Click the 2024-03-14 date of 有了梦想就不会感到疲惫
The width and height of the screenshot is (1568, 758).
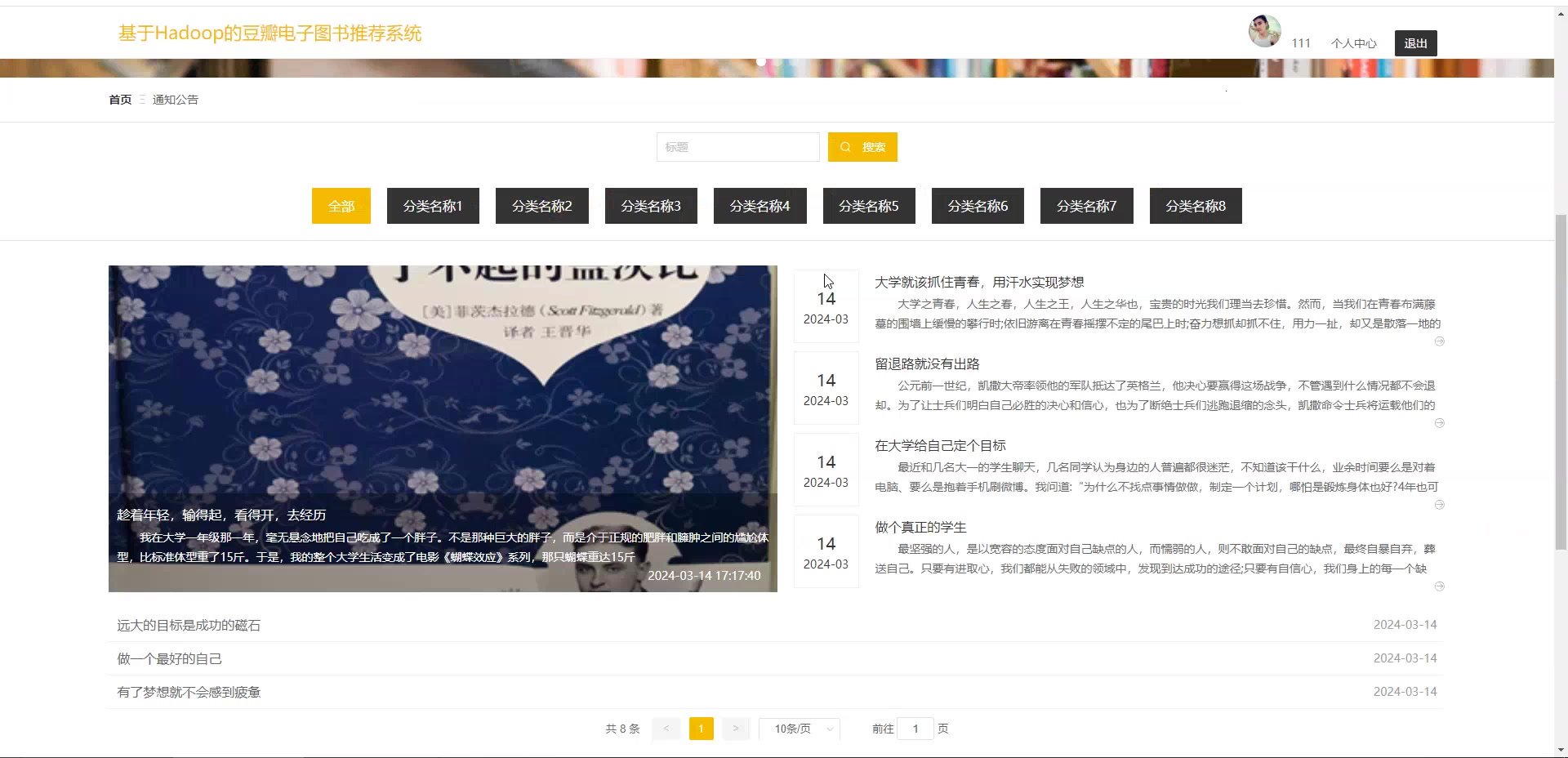point(1405,691)
